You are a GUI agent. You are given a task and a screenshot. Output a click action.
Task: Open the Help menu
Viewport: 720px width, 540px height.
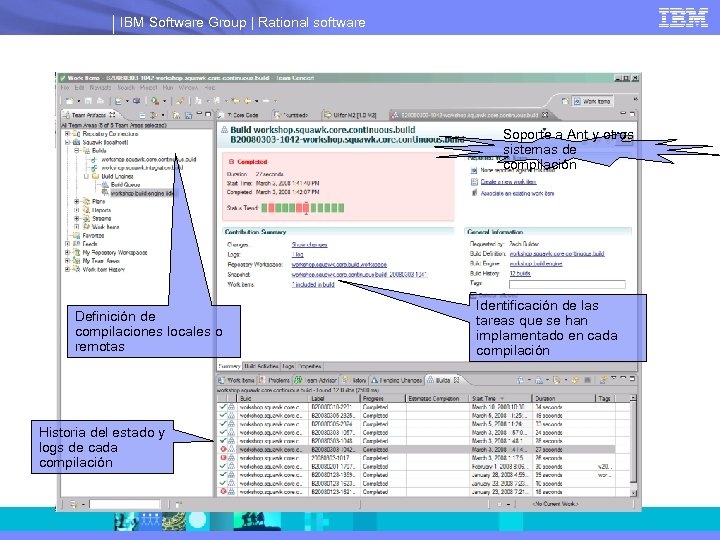click(210, 87)
